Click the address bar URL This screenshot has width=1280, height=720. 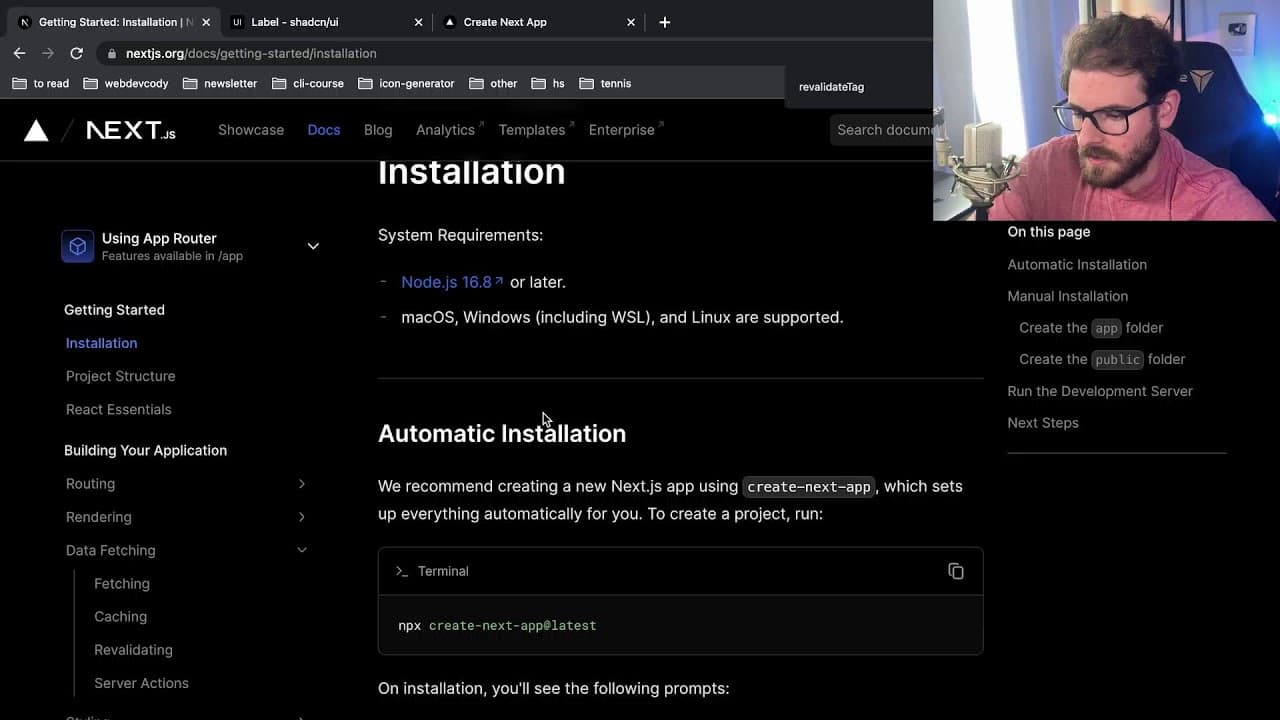(x=251, y=53)
